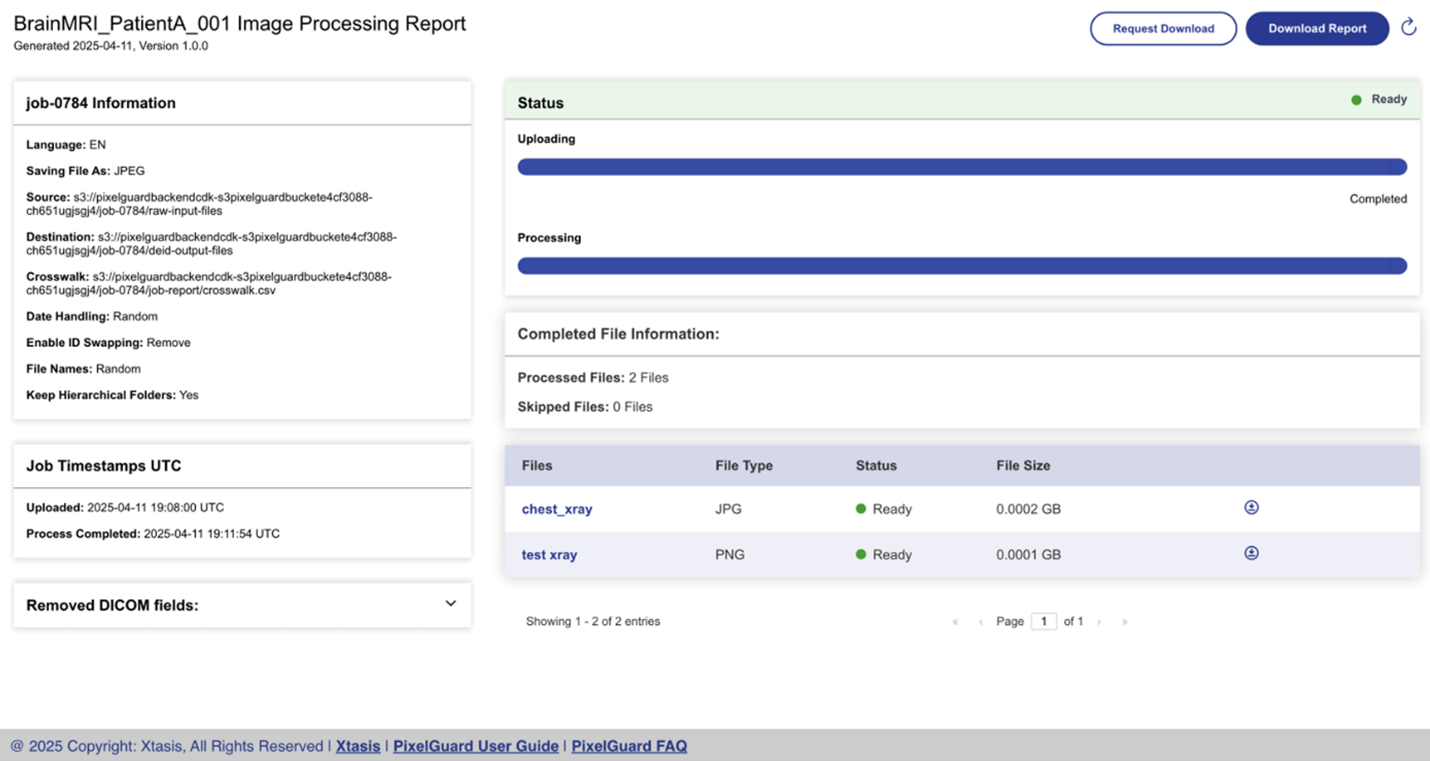Expand the Removed DICOM fields section

pyautogui.click(x=451, y=604)
